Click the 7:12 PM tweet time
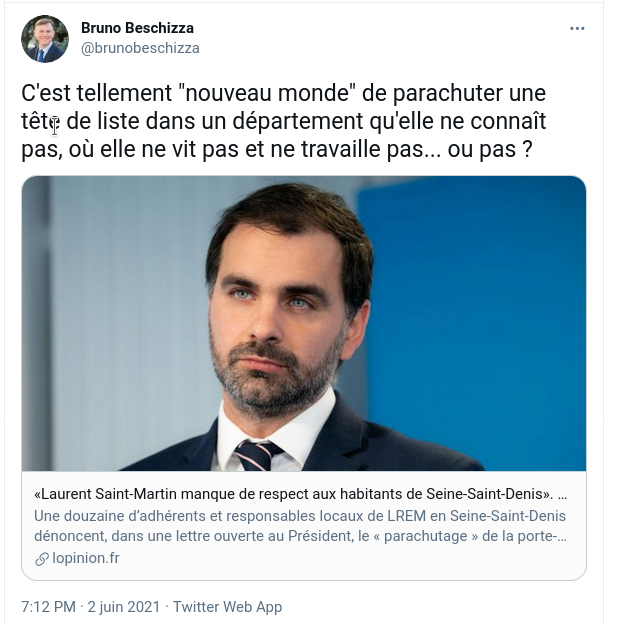 (48, 607)
